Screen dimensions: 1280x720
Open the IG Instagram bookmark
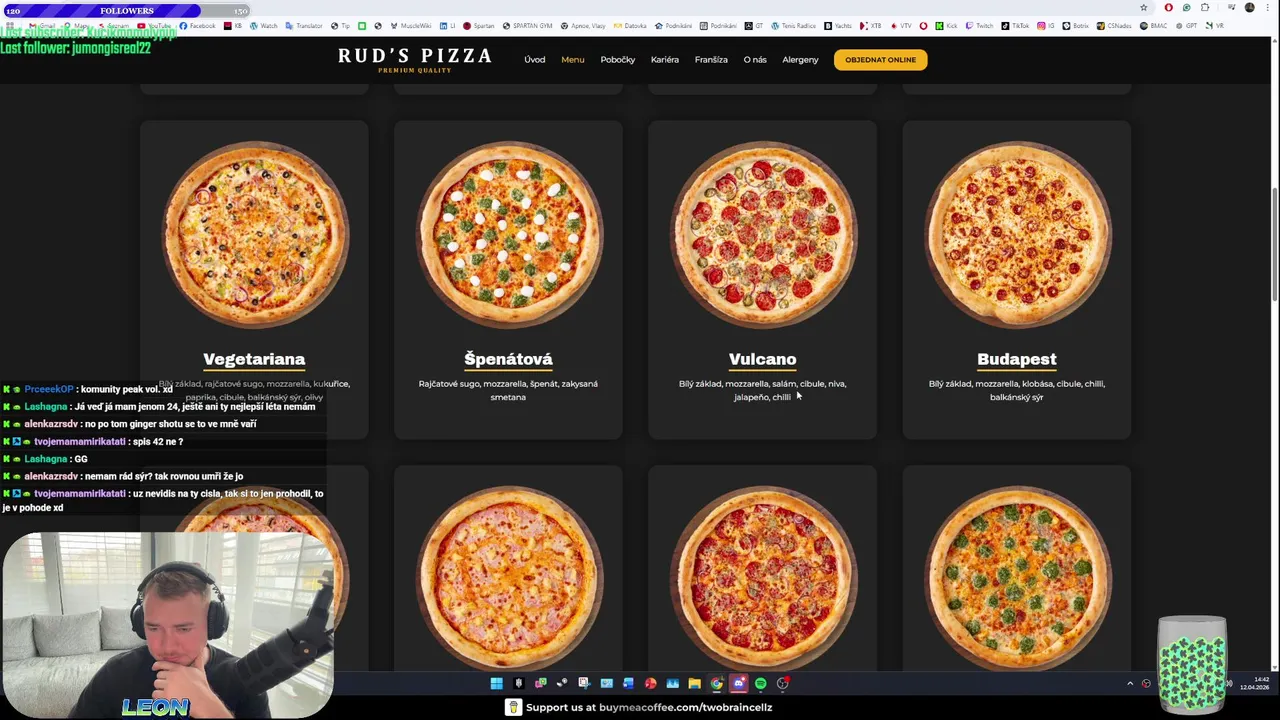coord(1048,26)
